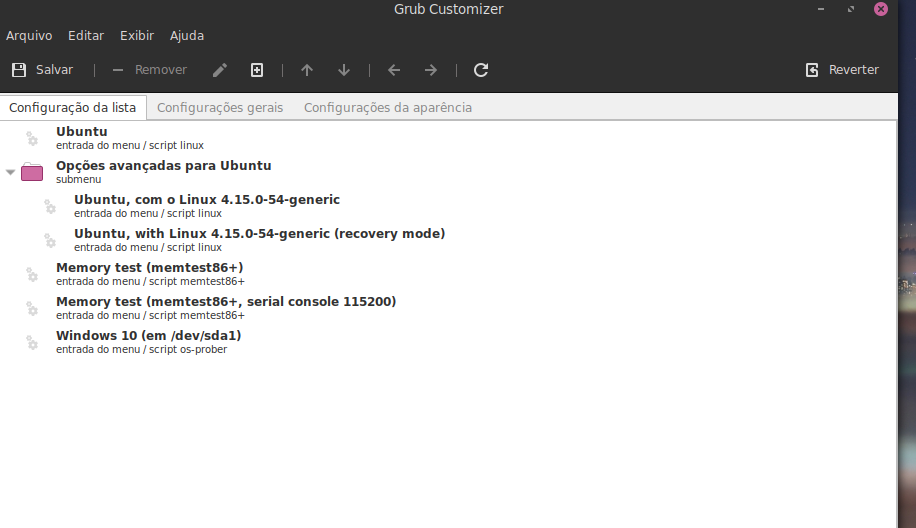916x528 pixels.
Task: Click the Reverter button
Action: point(842,70)
